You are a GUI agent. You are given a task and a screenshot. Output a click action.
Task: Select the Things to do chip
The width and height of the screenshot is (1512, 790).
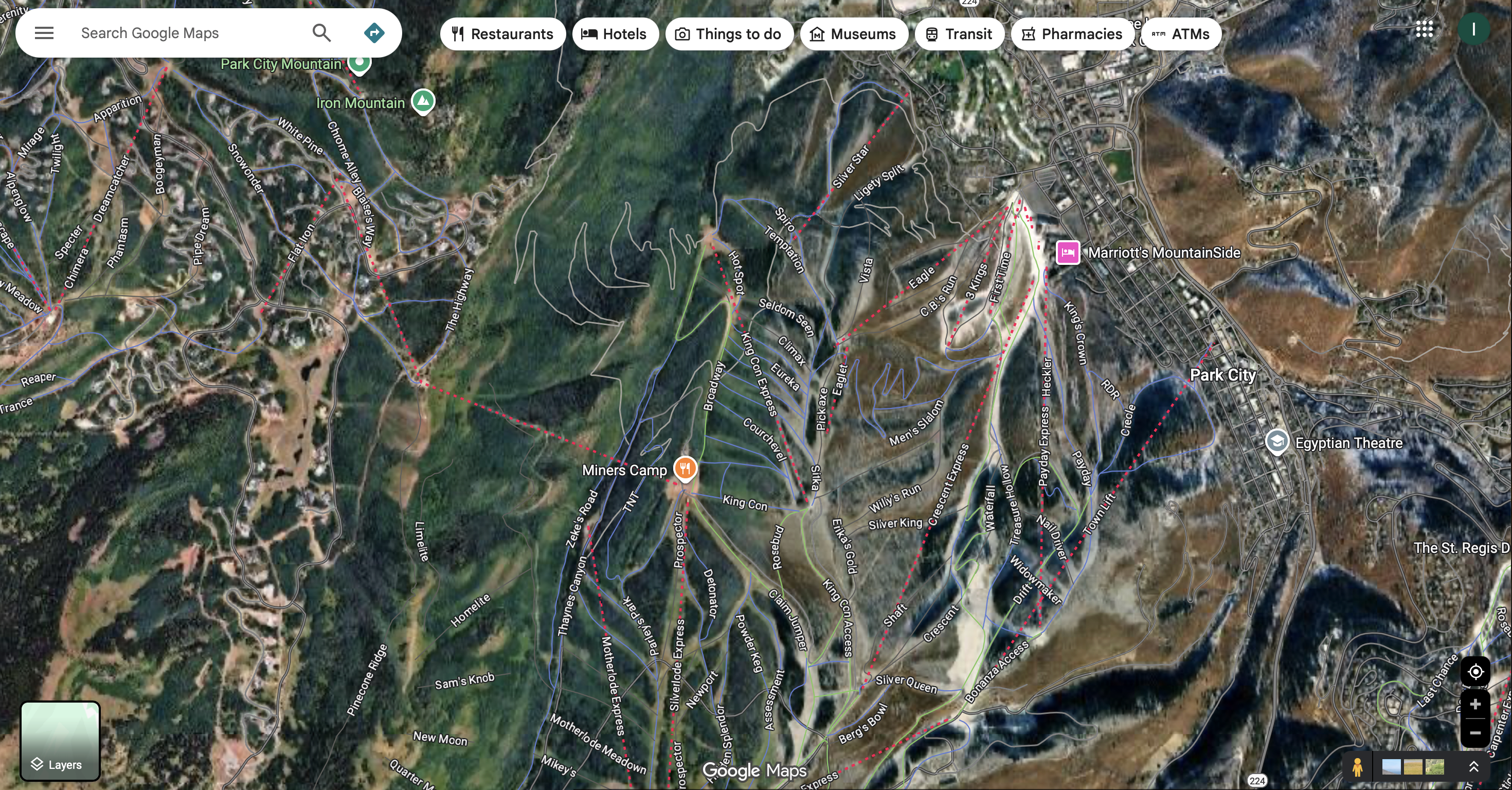pos(729,34)
